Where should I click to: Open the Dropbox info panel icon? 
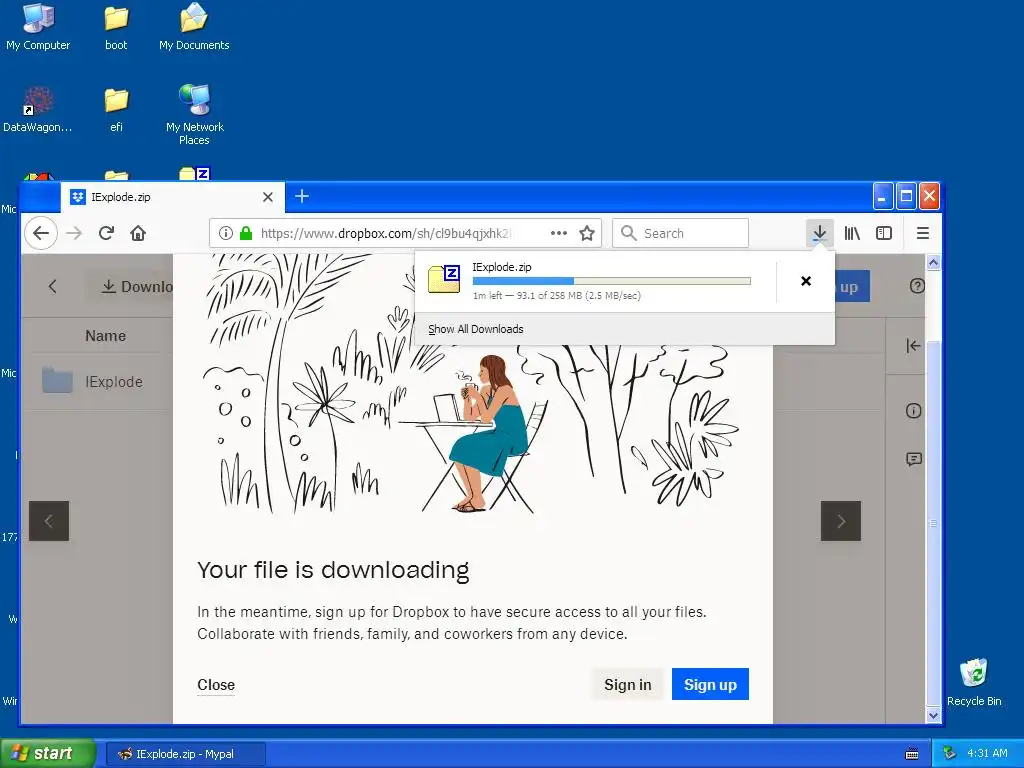pos(914,411)
